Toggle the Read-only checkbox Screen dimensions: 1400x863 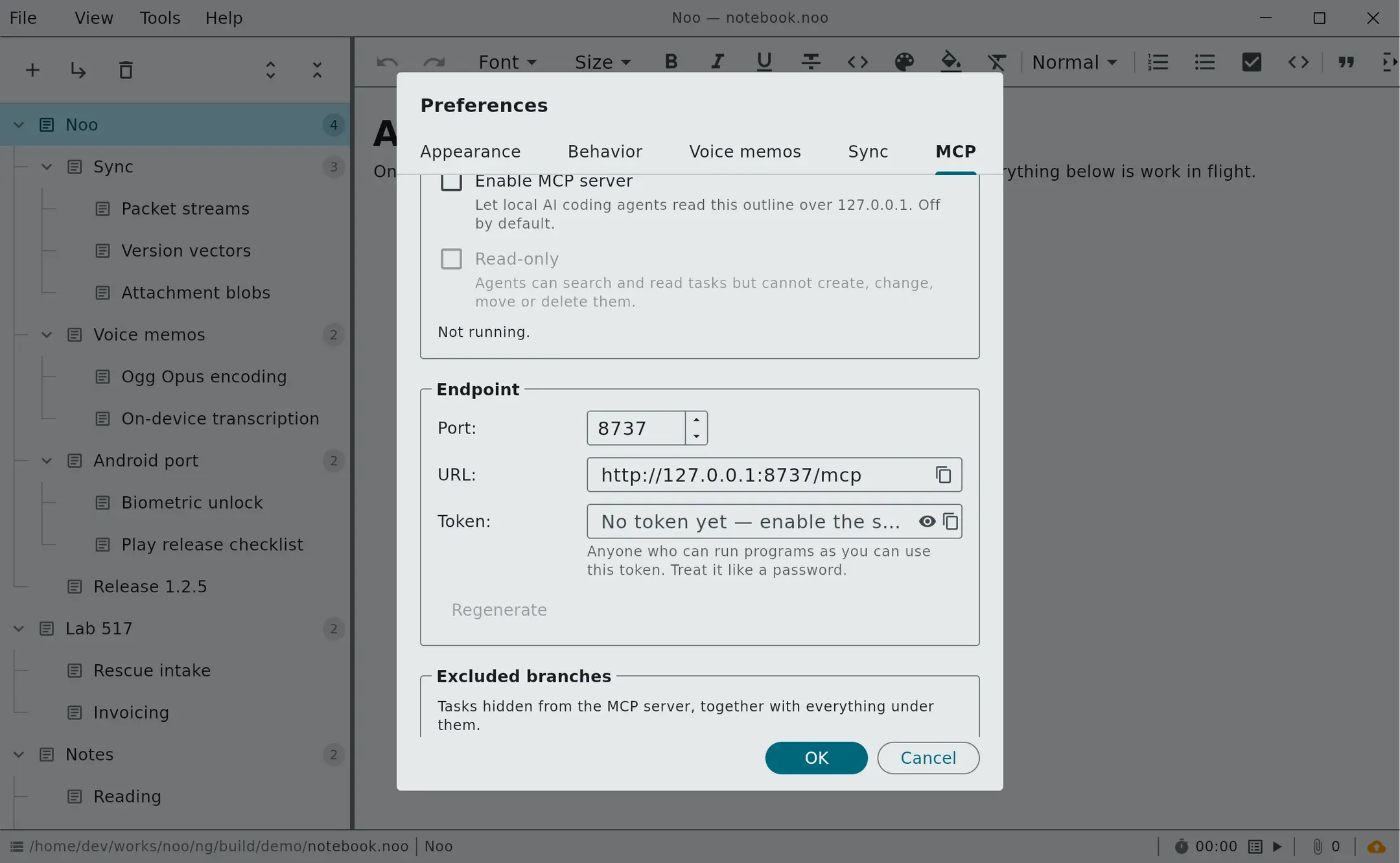pos(451,259)
